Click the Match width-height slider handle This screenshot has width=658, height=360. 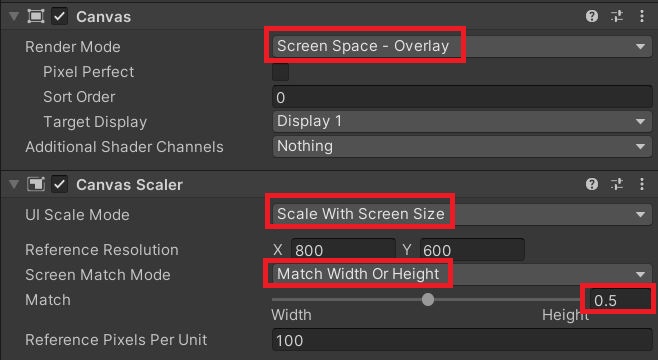tap(428, 300)
